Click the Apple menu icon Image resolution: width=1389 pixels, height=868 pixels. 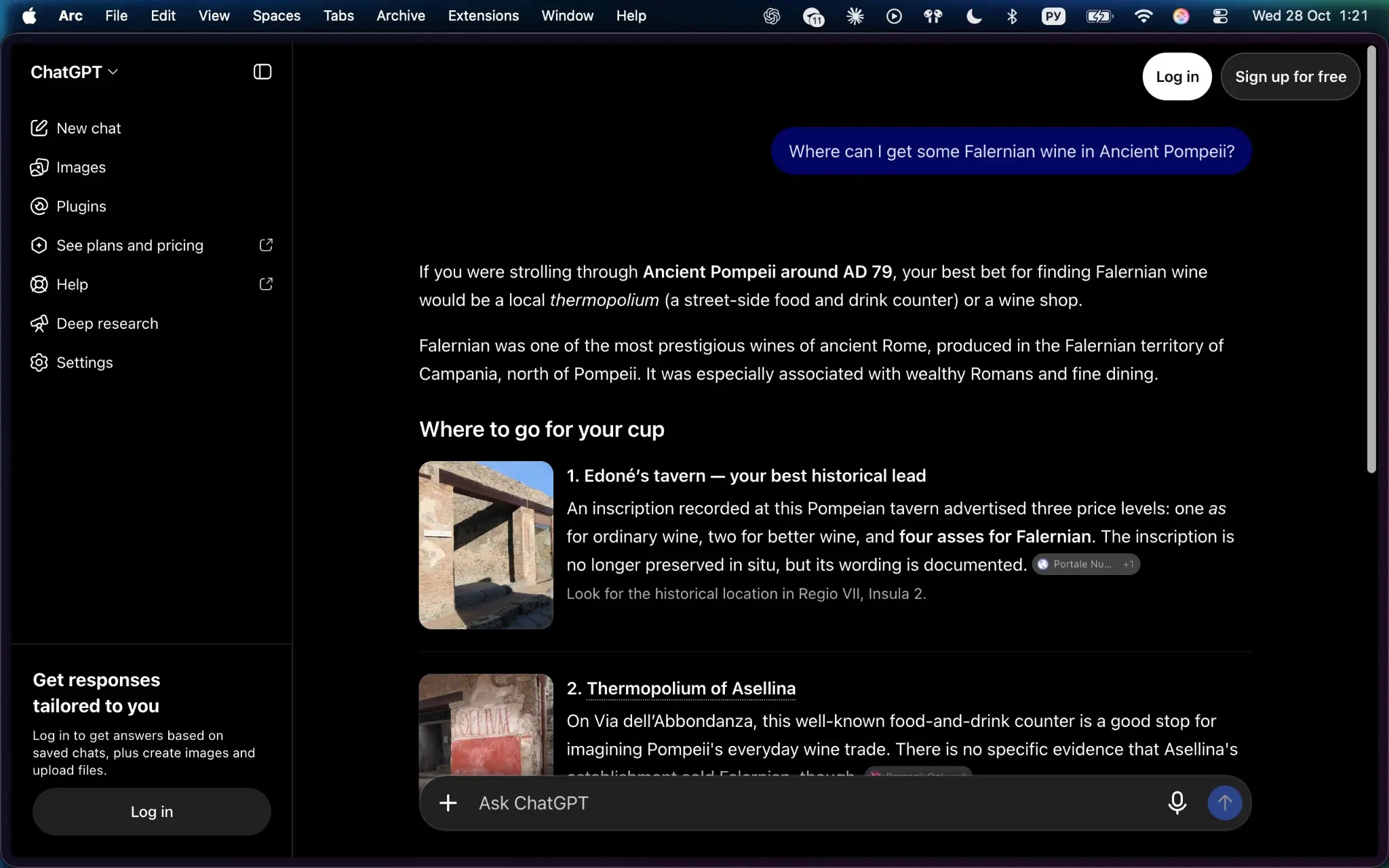28,16
